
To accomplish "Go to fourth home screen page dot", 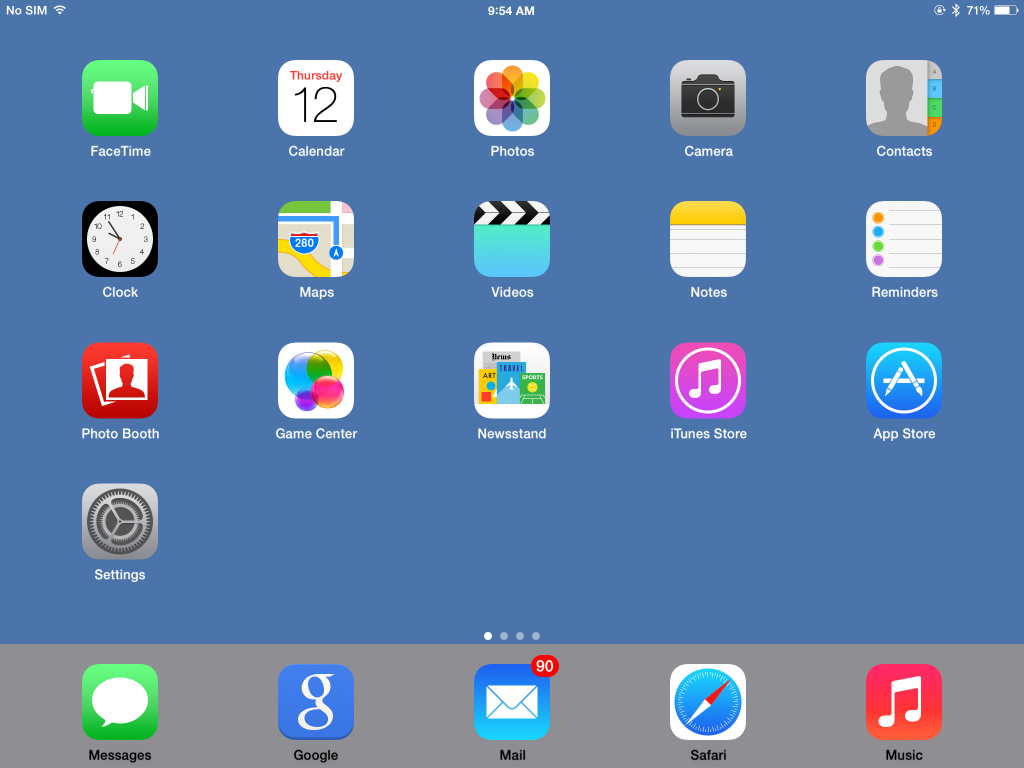I will [536, 635].
